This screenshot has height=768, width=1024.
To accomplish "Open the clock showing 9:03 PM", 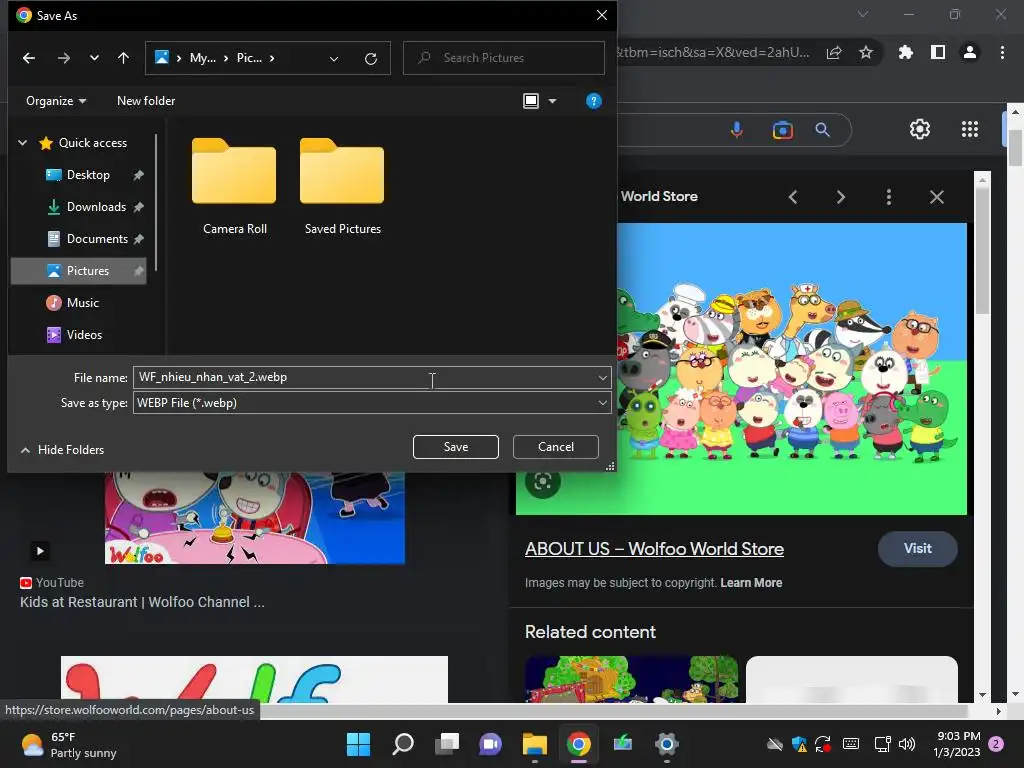I will [x=957, y=744].
